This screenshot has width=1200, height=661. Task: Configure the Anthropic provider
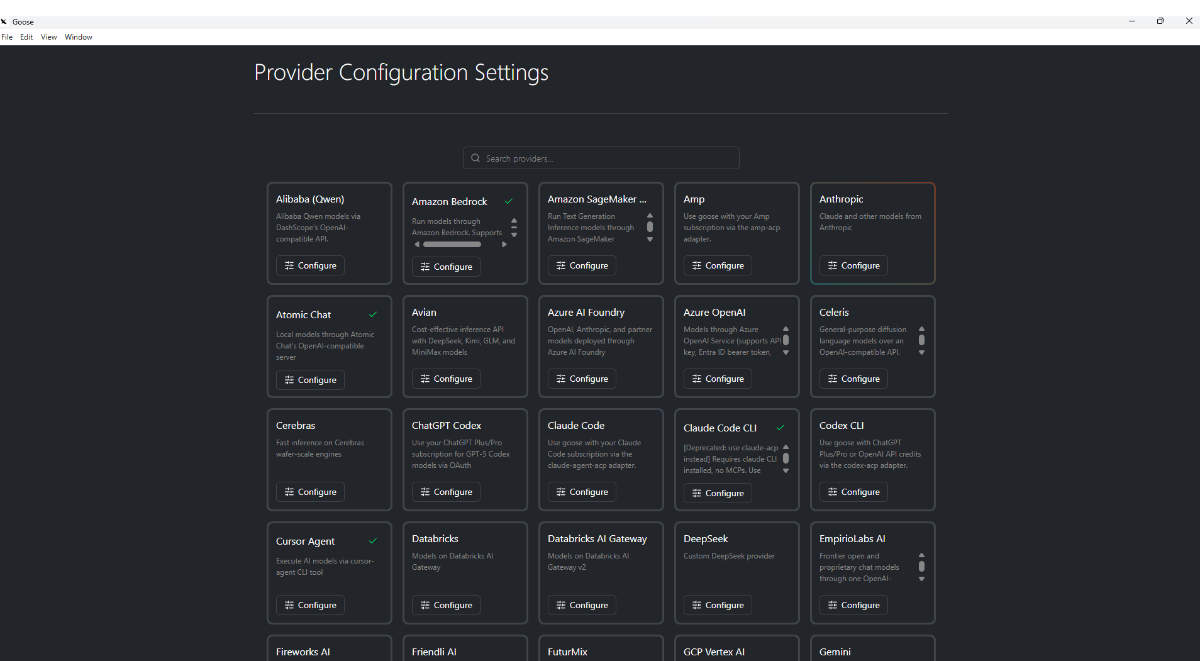853,266
